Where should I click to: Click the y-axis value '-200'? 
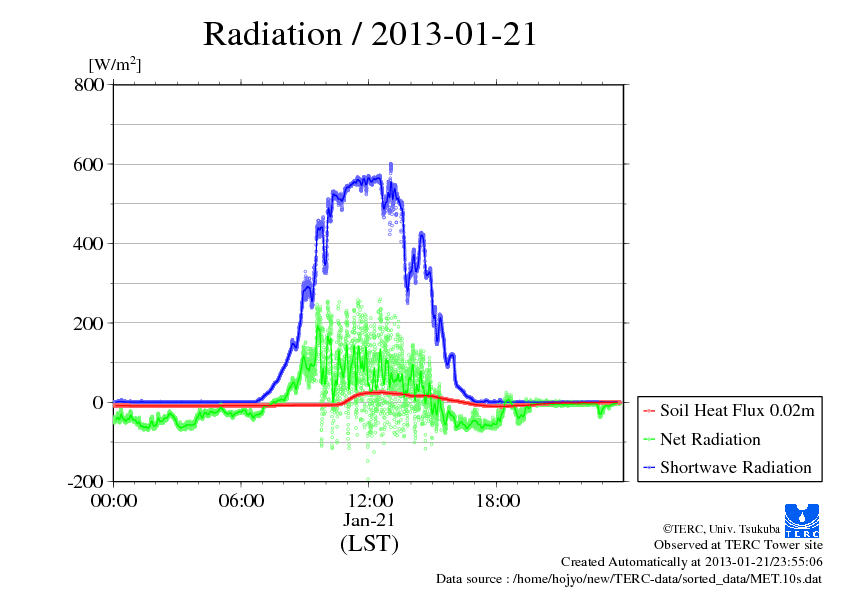(x=86, y=482)
